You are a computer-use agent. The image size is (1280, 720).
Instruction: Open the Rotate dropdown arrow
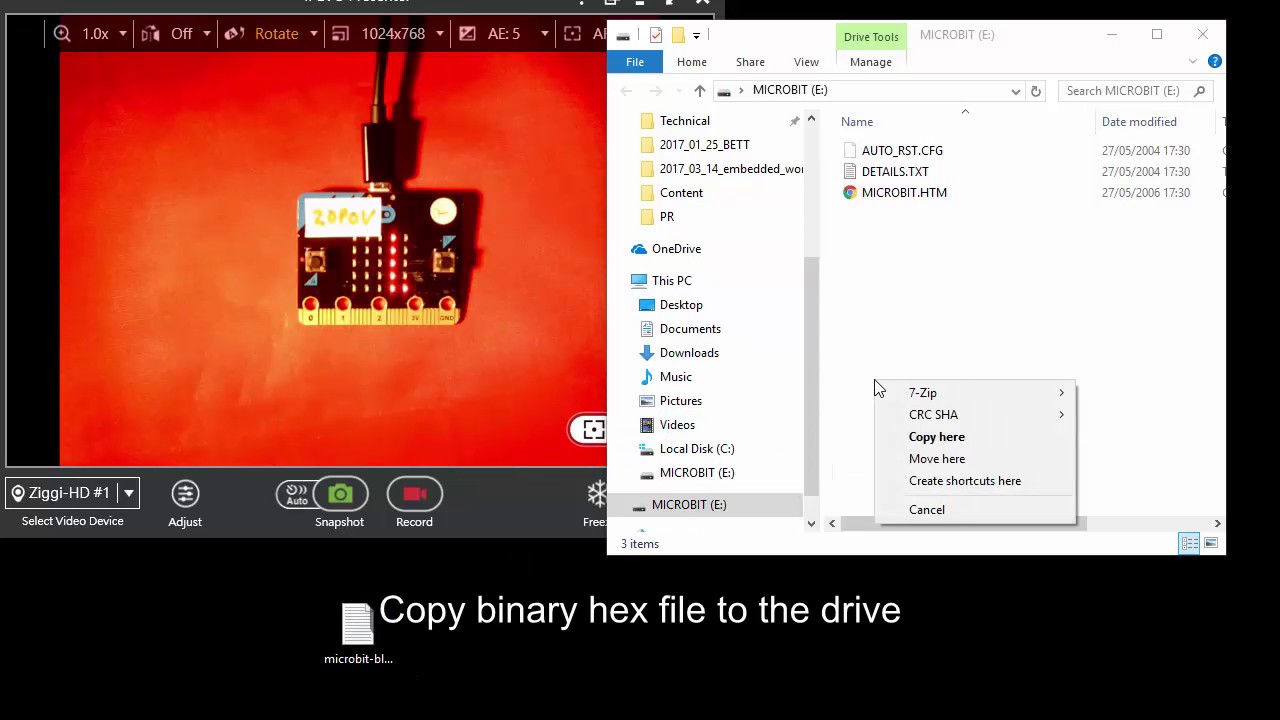tap(313, 34)
